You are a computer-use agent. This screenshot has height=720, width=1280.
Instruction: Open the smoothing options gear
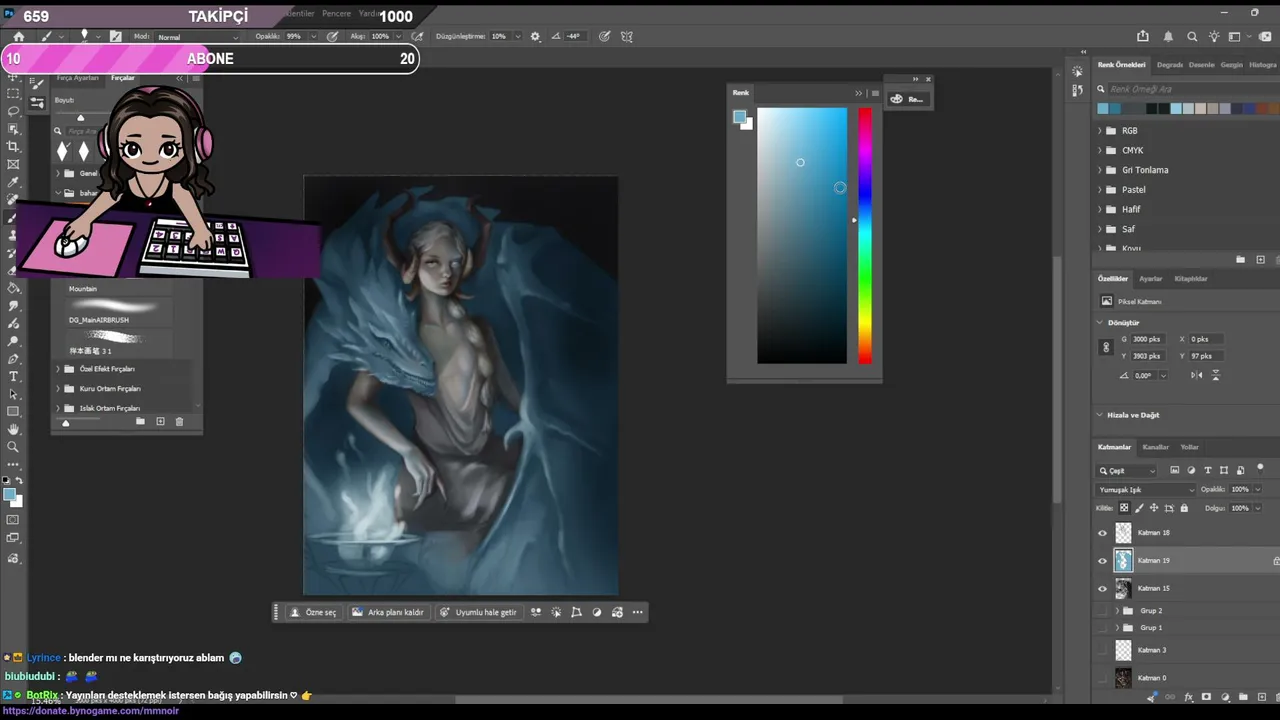[535, 37]
